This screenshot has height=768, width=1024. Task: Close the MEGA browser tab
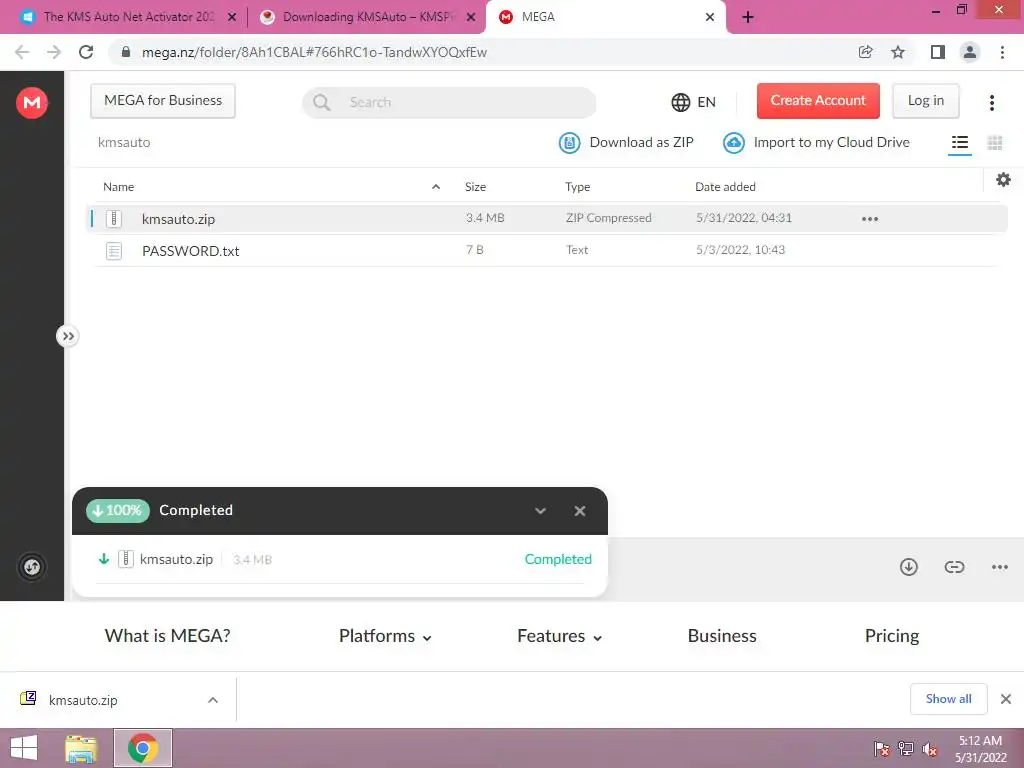click(710, 17)
